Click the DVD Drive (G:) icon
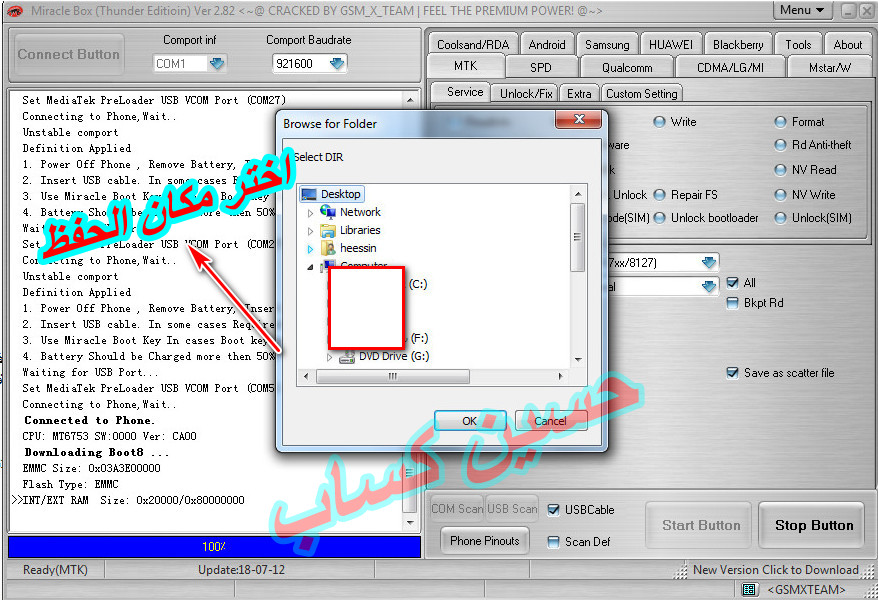This screenshot has height=600, width=878. coord(347,357)
